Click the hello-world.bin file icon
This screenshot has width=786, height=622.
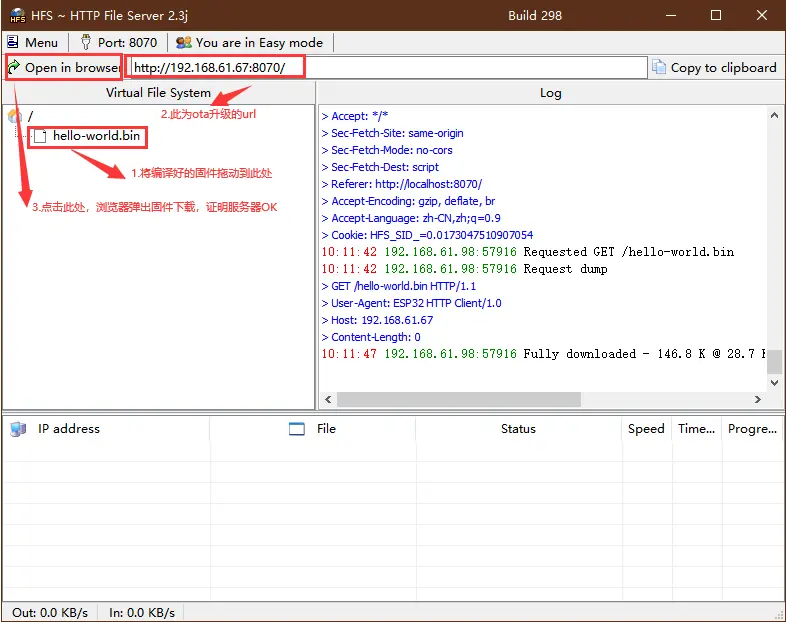tap(41, 136)
